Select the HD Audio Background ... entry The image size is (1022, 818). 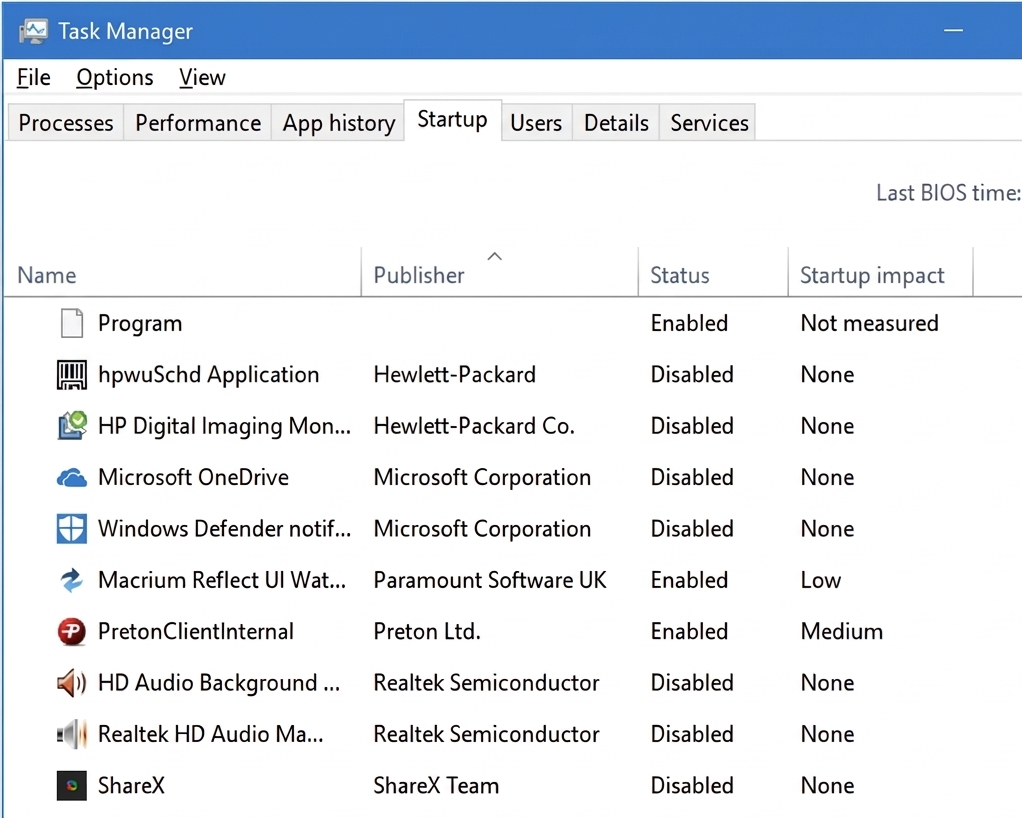(219, 683)
